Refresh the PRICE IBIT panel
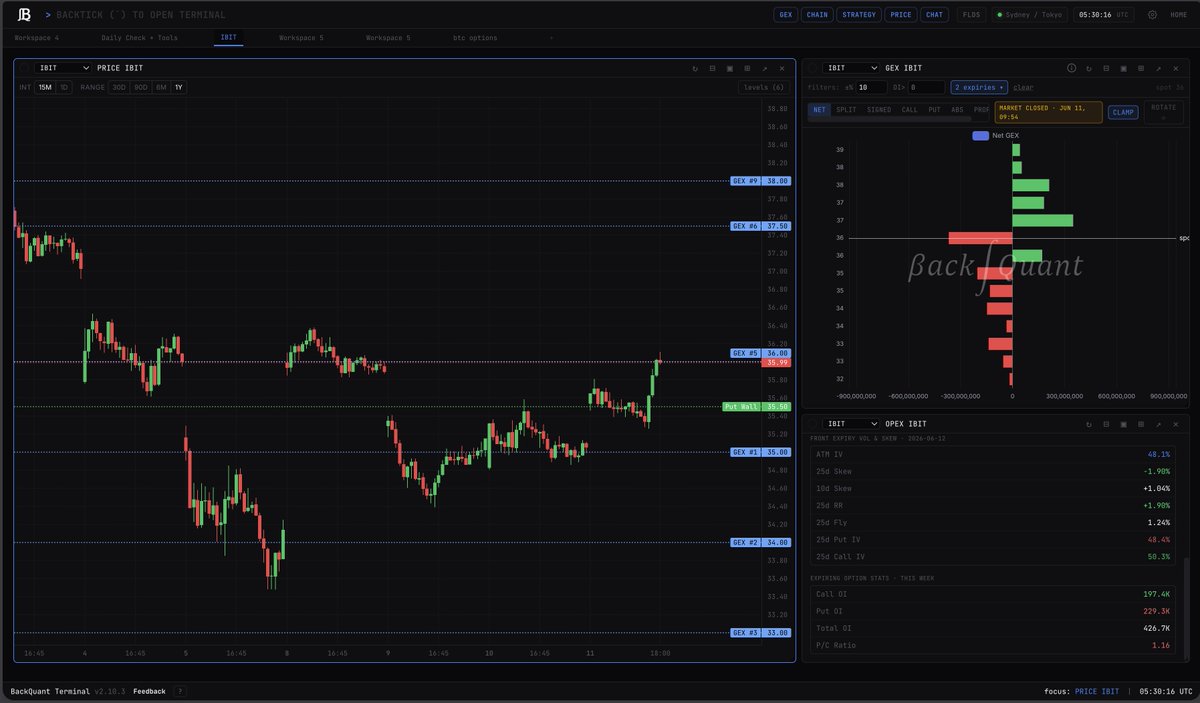Image resolution: width=1200 pixels, height=703 pixels. pos(695,68)
